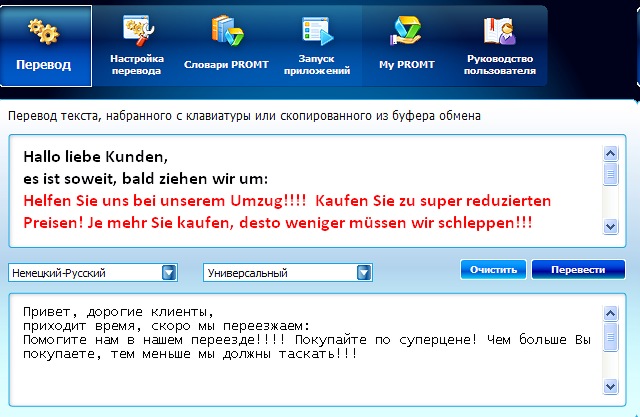Open the Перевод section with gears icon
The image size is (640, 417).
(44, 32)
